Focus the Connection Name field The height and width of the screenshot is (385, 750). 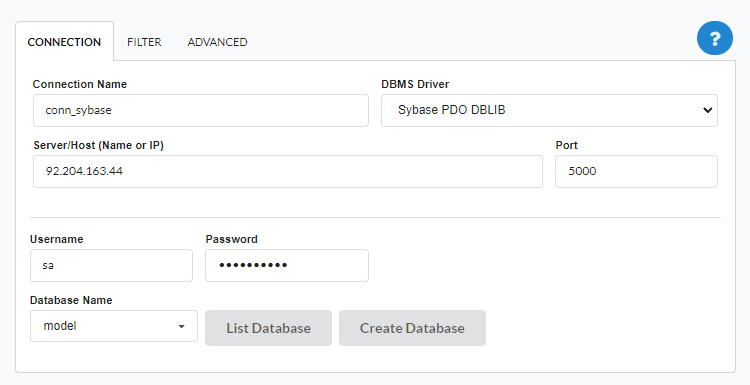pyautogui.click(x=201, y=110)
